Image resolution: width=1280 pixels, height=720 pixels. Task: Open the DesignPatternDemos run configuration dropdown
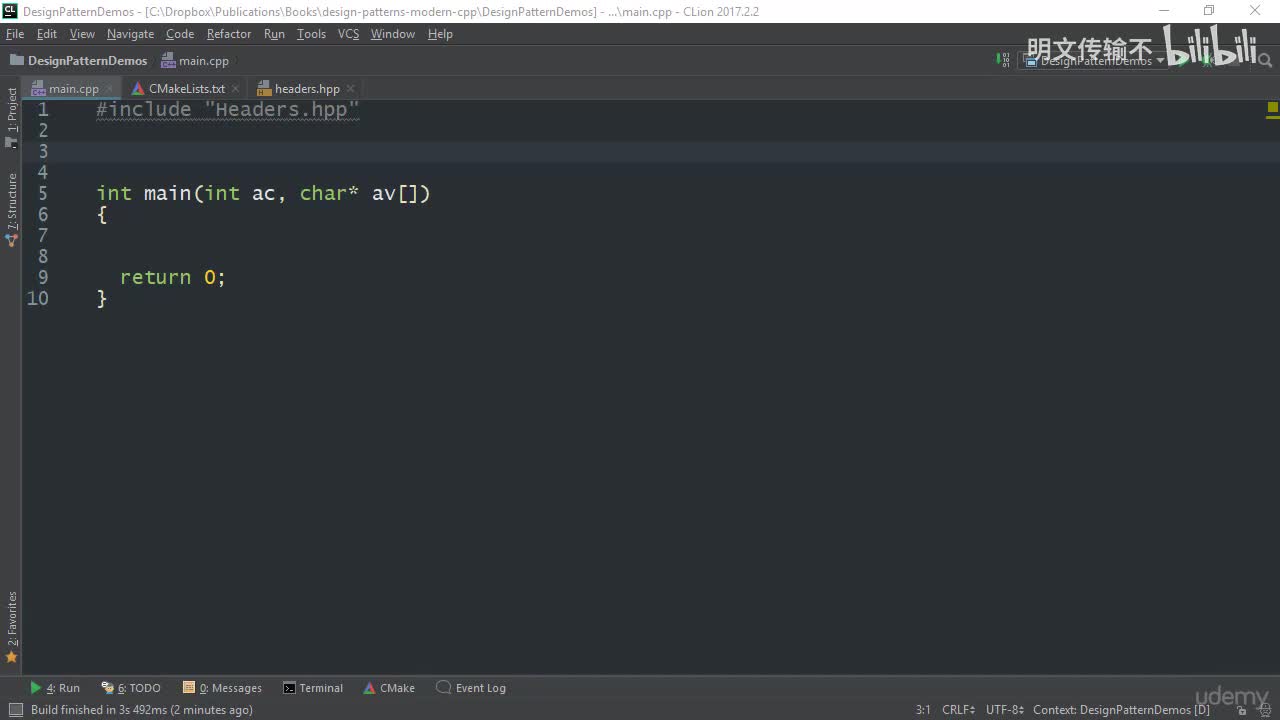1095,61
